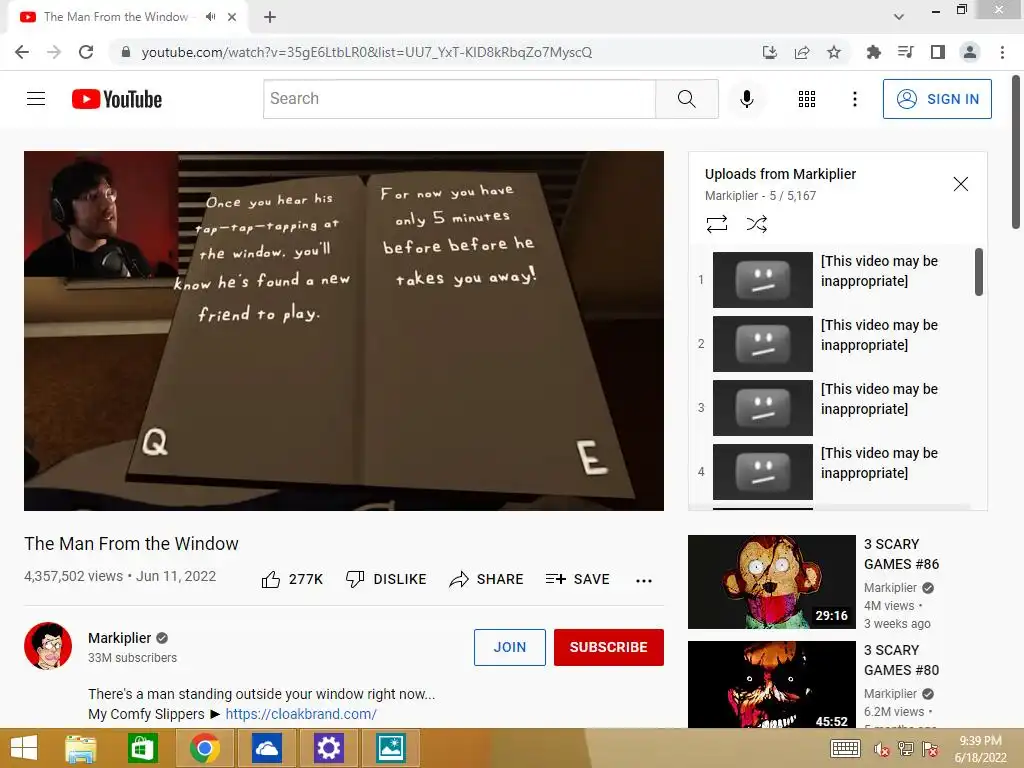Select playlist item number 3 thumbnail
This screenshot has width=1024, height=768.
click(762, 408)
